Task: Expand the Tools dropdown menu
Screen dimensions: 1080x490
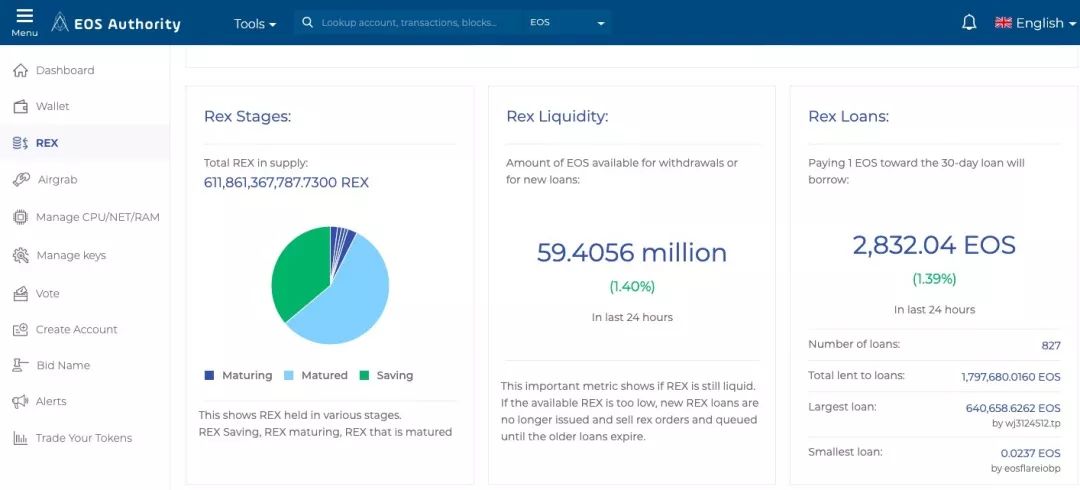Action: [x=255, y=23]
